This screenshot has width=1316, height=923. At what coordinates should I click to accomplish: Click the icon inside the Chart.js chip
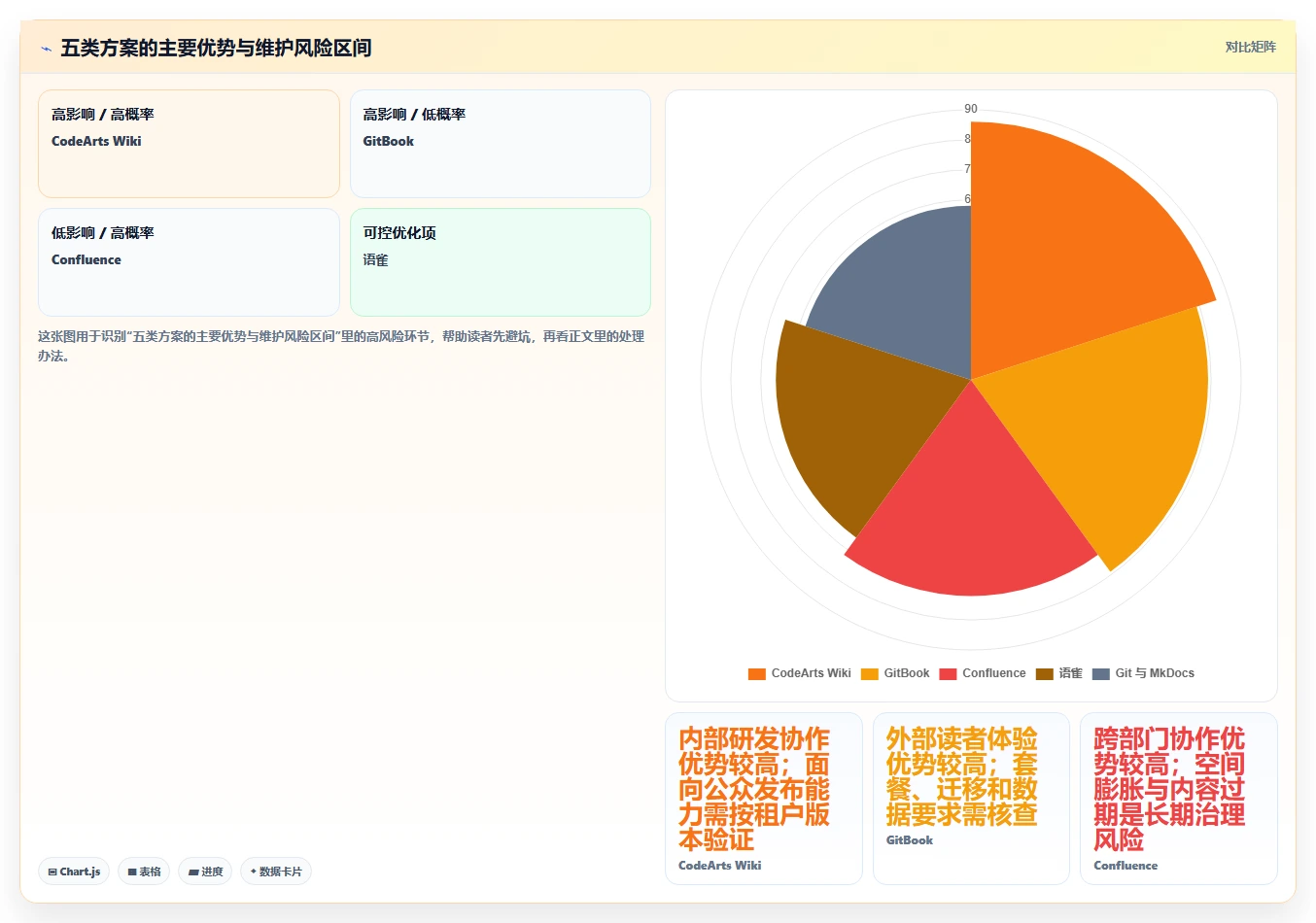(52, 872)
